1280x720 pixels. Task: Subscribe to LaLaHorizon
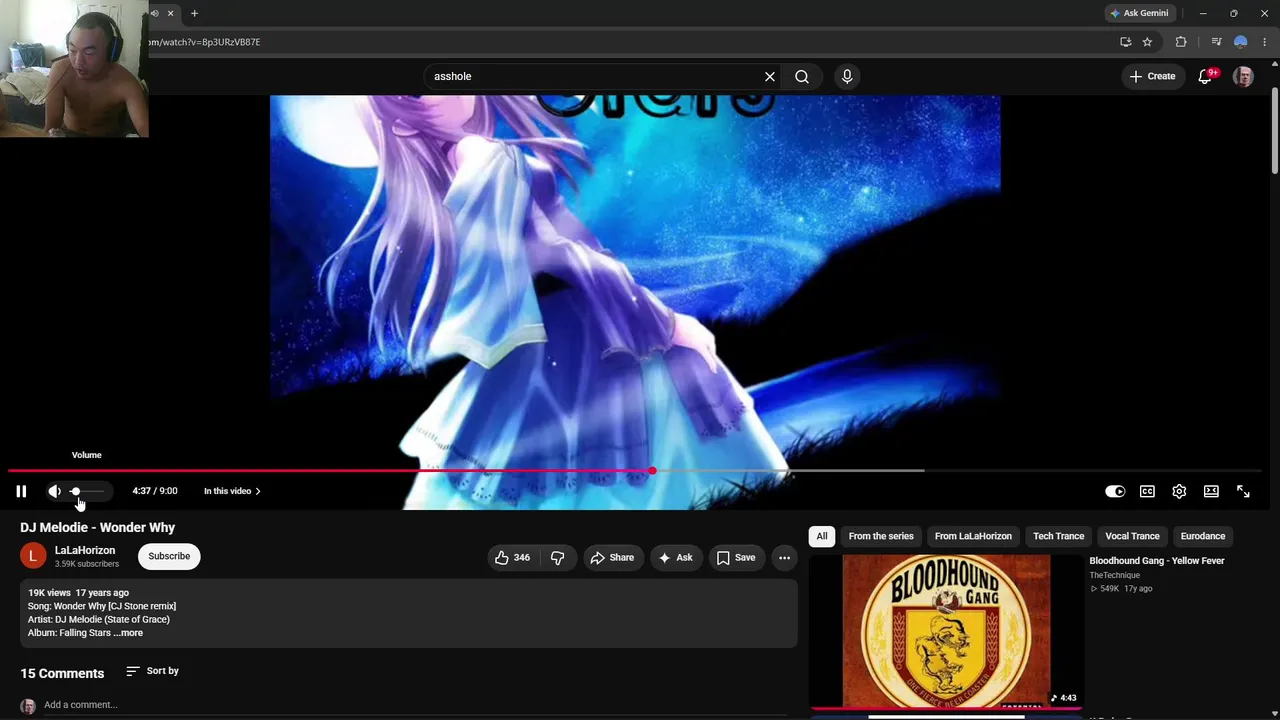click(x=169, y=556)
